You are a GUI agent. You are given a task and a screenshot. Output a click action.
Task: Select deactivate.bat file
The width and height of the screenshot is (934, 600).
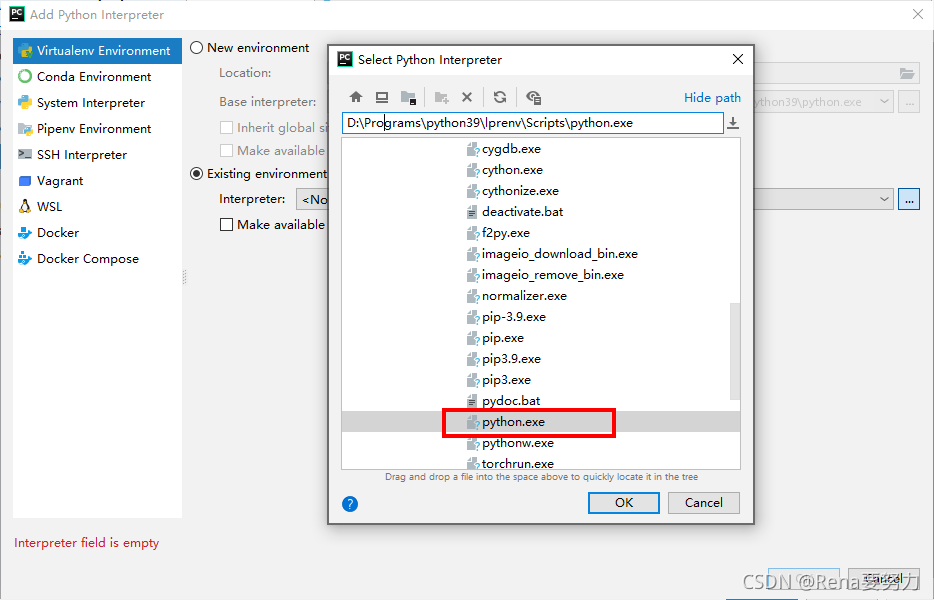click(522, 212)
